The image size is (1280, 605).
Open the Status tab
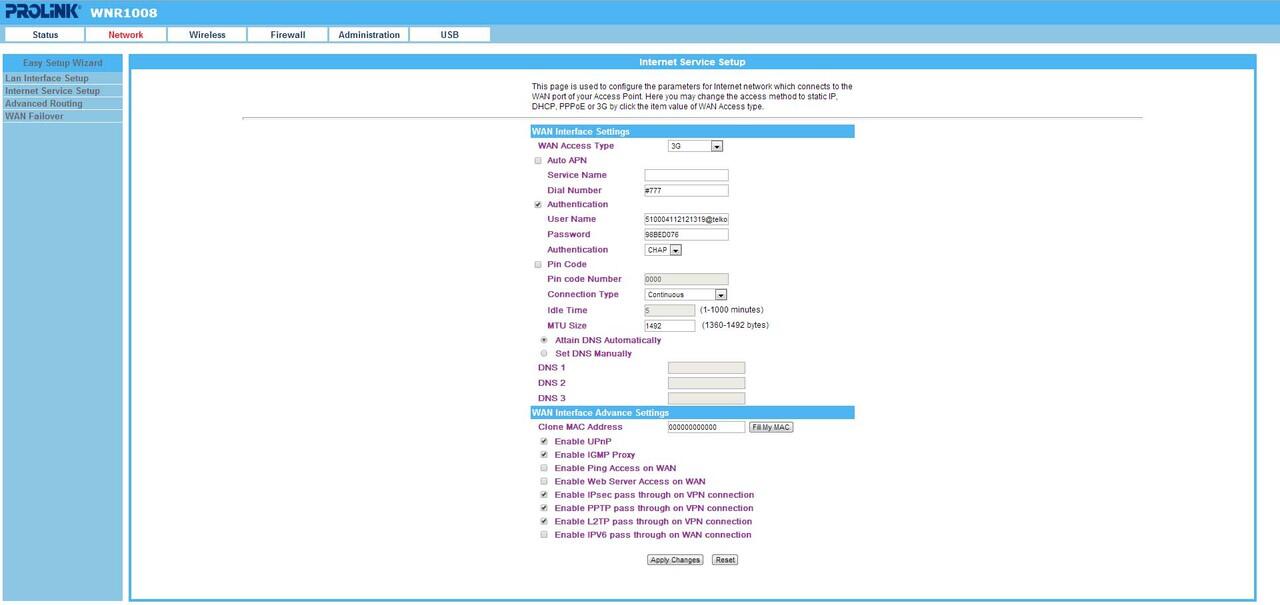tap(45, 35)
